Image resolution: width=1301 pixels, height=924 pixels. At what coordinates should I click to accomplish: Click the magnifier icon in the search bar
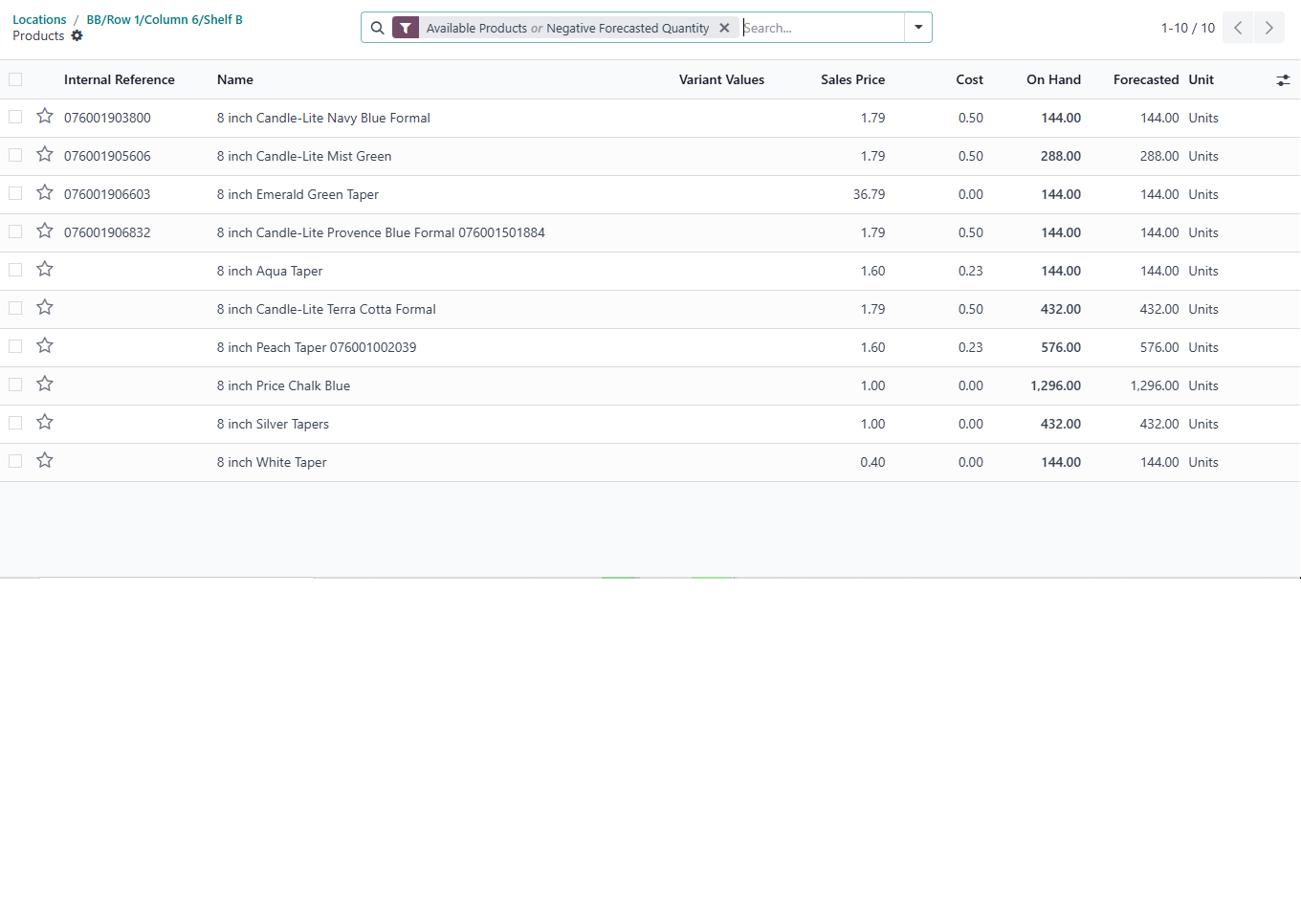coord(377,27)
